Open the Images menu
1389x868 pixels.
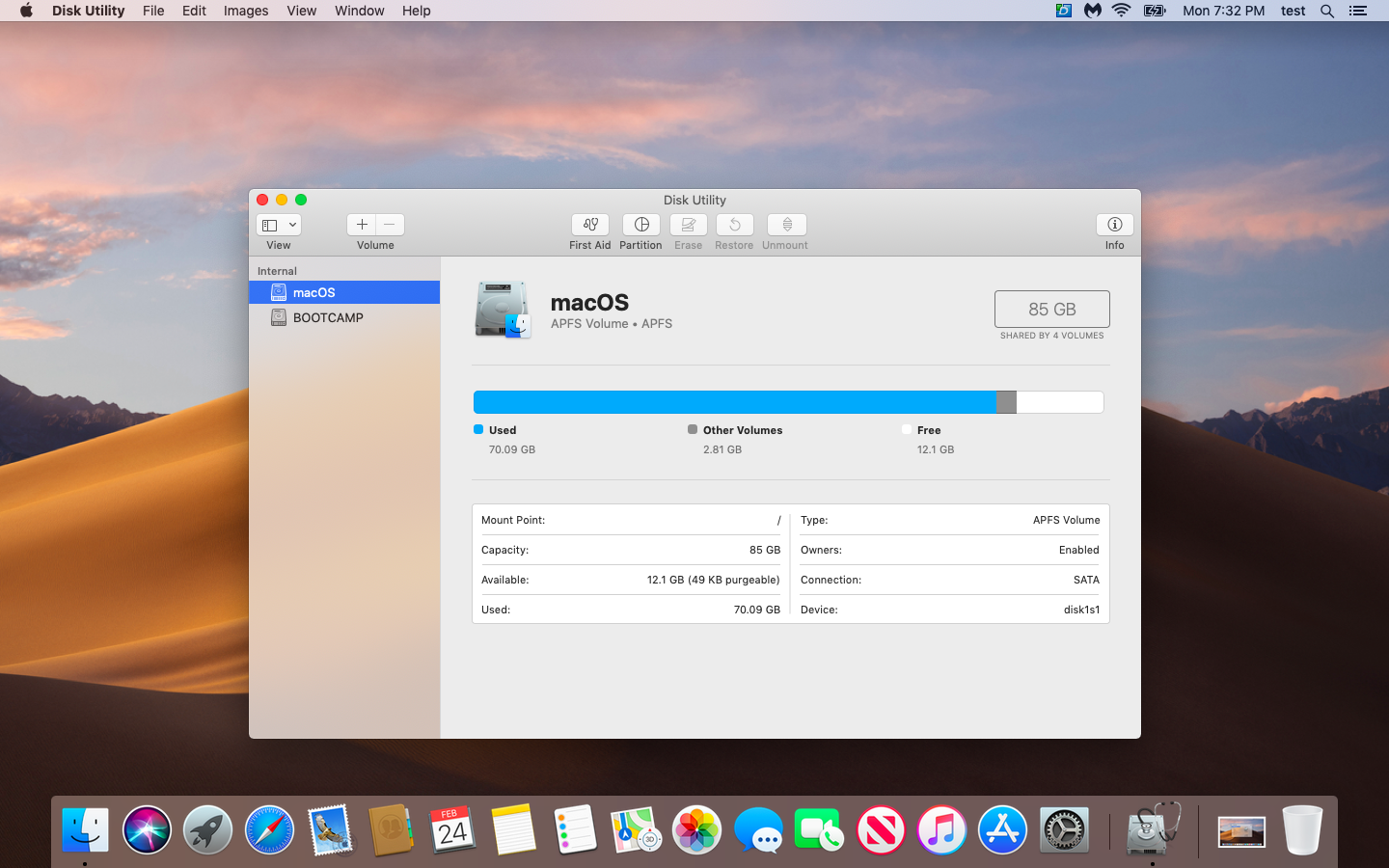246,11
